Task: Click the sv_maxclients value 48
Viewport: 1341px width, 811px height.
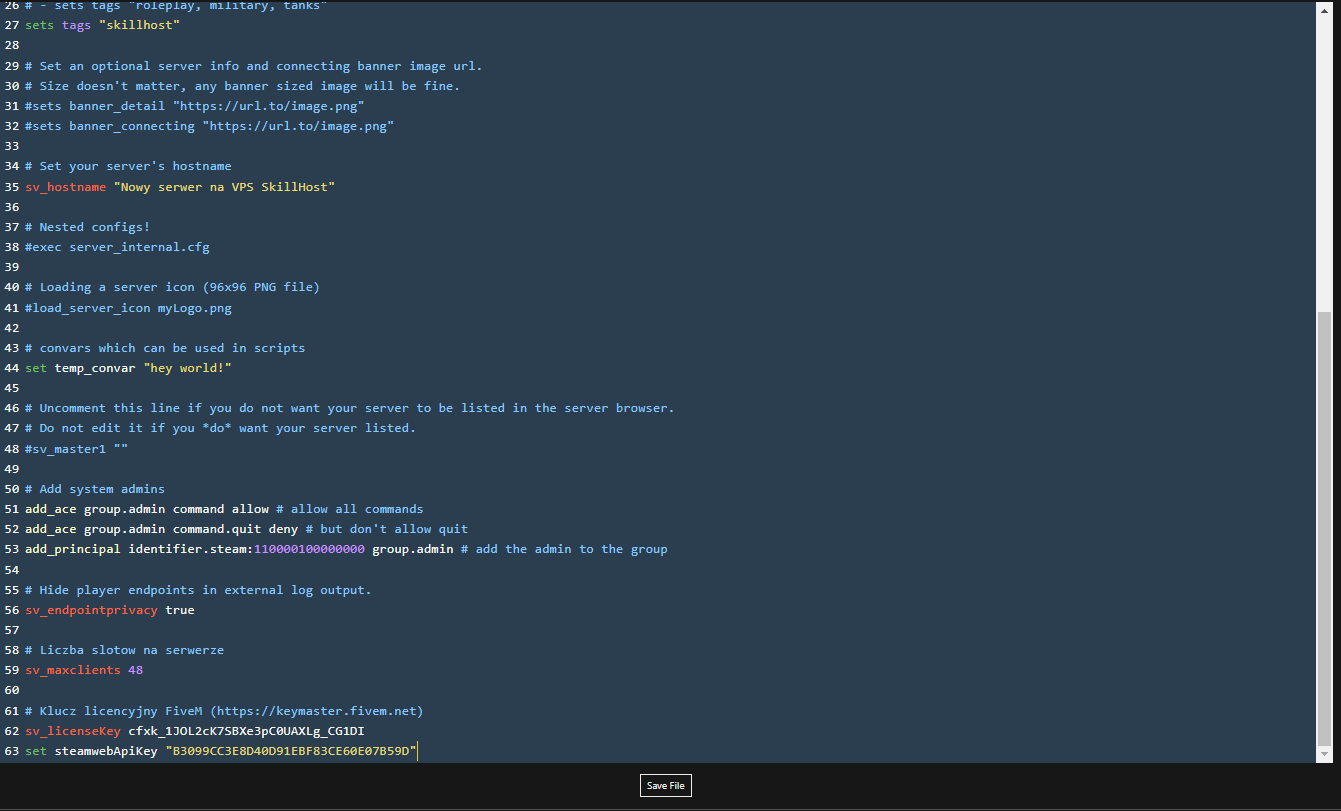Action: point(135,670)
